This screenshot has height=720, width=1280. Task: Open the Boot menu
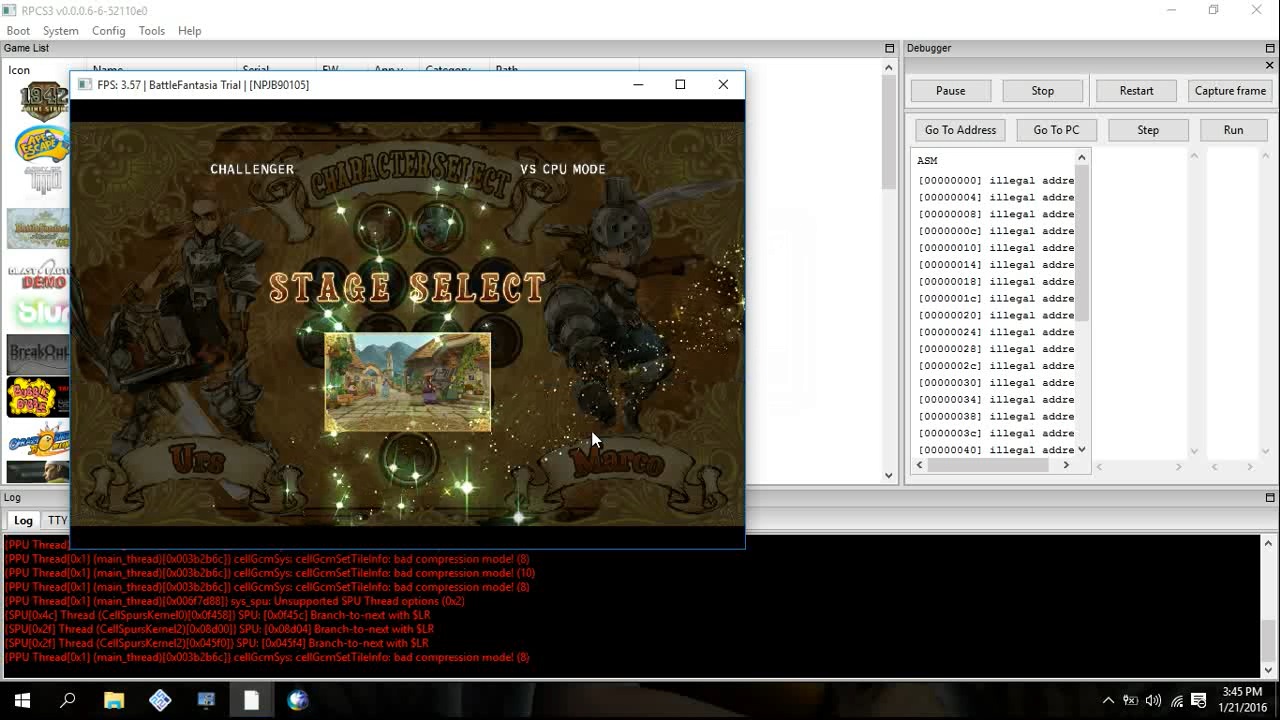(x=18, y=31)
